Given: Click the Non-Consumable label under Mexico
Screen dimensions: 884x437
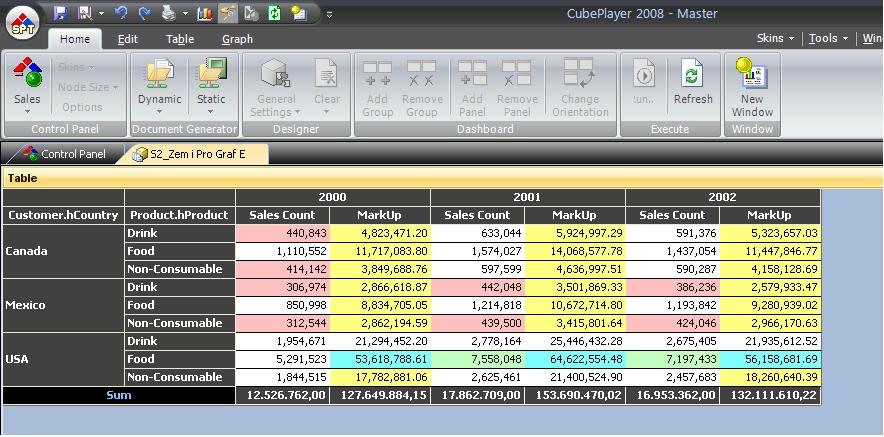Looking at the screenshot, I should pos(179,323).
